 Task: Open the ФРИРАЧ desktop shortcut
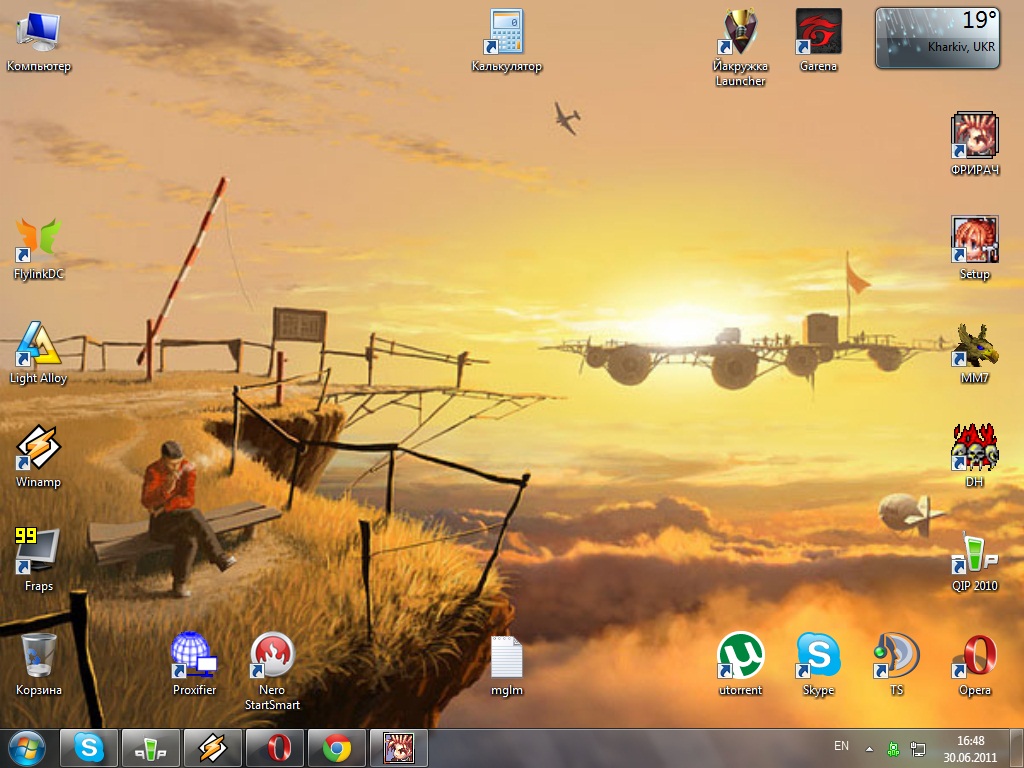point(974,144)
